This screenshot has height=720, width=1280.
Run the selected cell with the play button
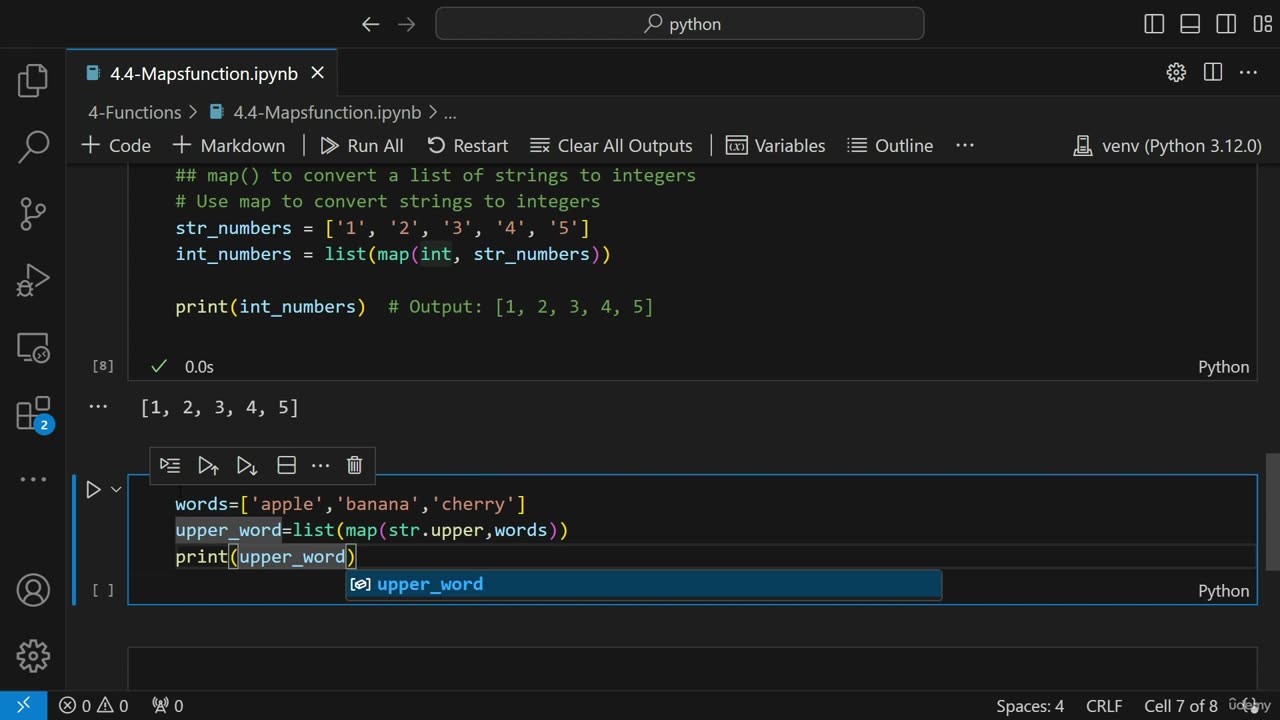(93, 489)
